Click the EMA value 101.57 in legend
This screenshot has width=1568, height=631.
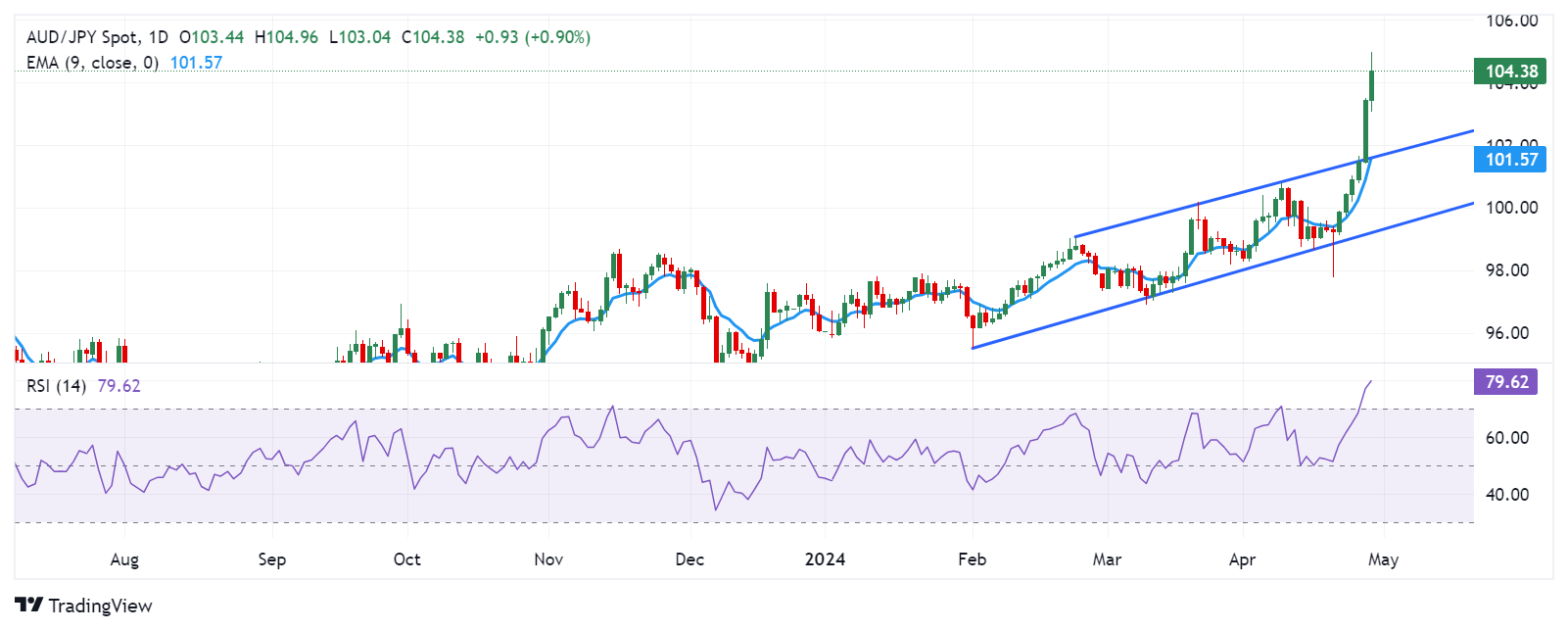(196, 63)
